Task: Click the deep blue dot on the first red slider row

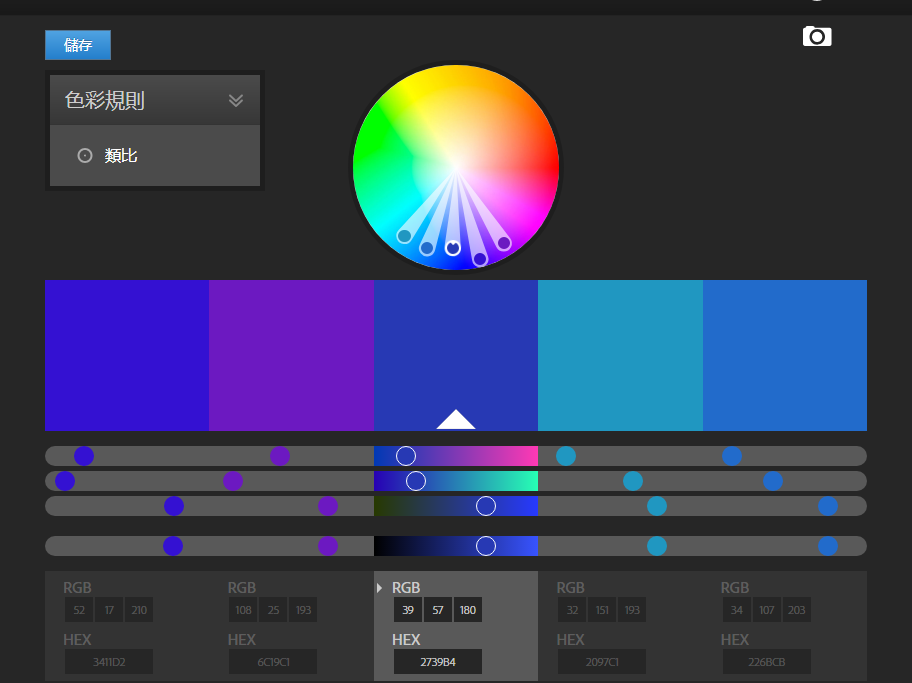Action: click(84, 456)
